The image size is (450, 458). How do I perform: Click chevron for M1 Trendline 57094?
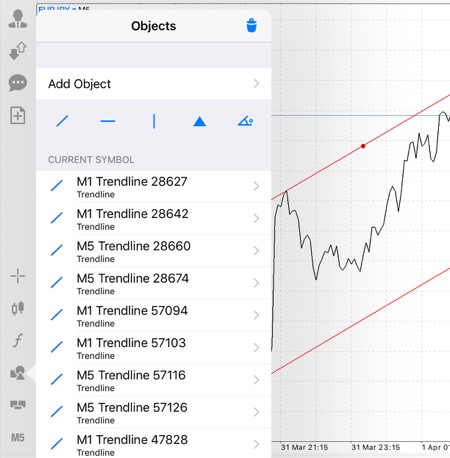point(256,315)
